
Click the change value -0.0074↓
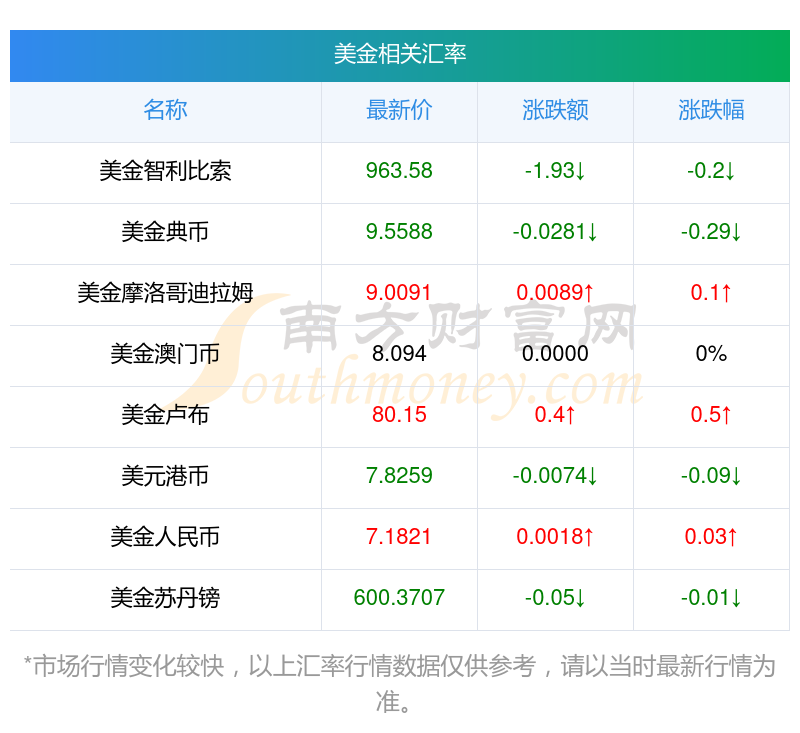point(555,476)
